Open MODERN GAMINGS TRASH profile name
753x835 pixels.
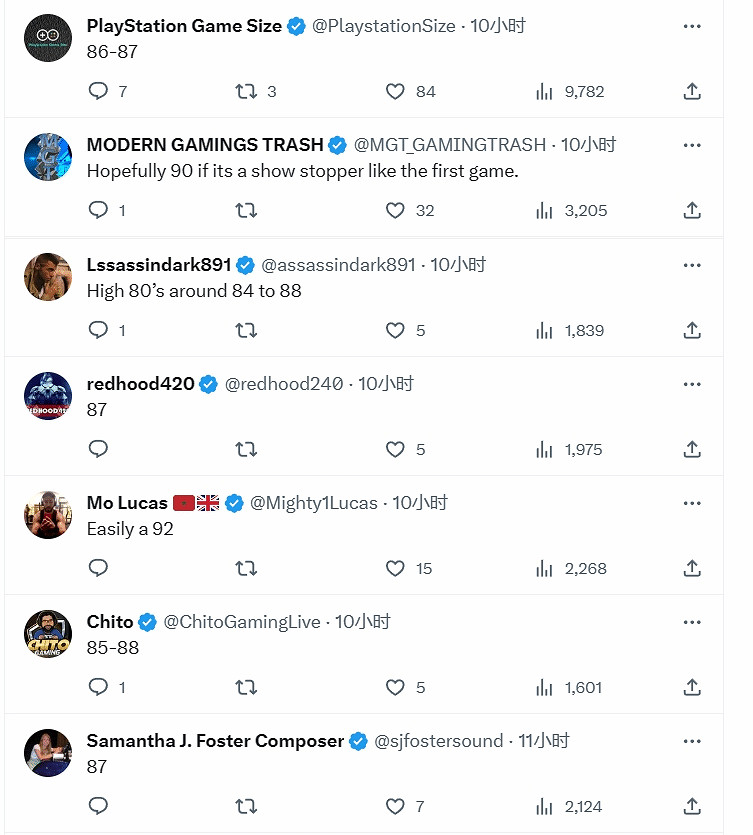(205, 145)
